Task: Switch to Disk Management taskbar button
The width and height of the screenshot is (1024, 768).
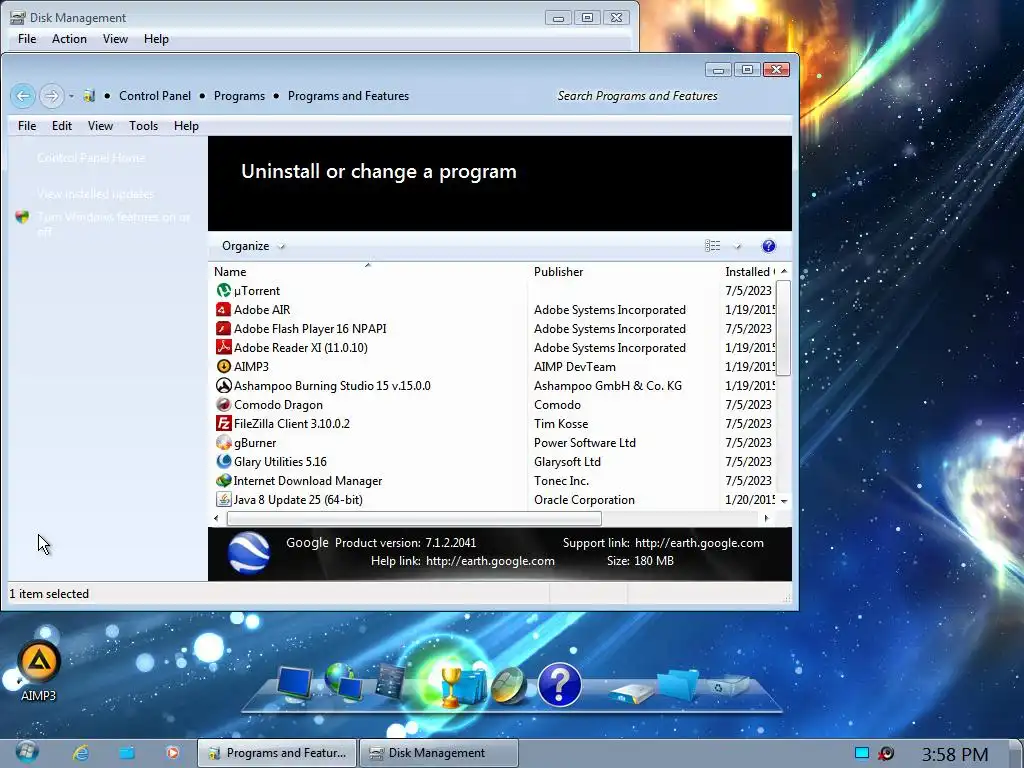Action: [x=439, y=753]
